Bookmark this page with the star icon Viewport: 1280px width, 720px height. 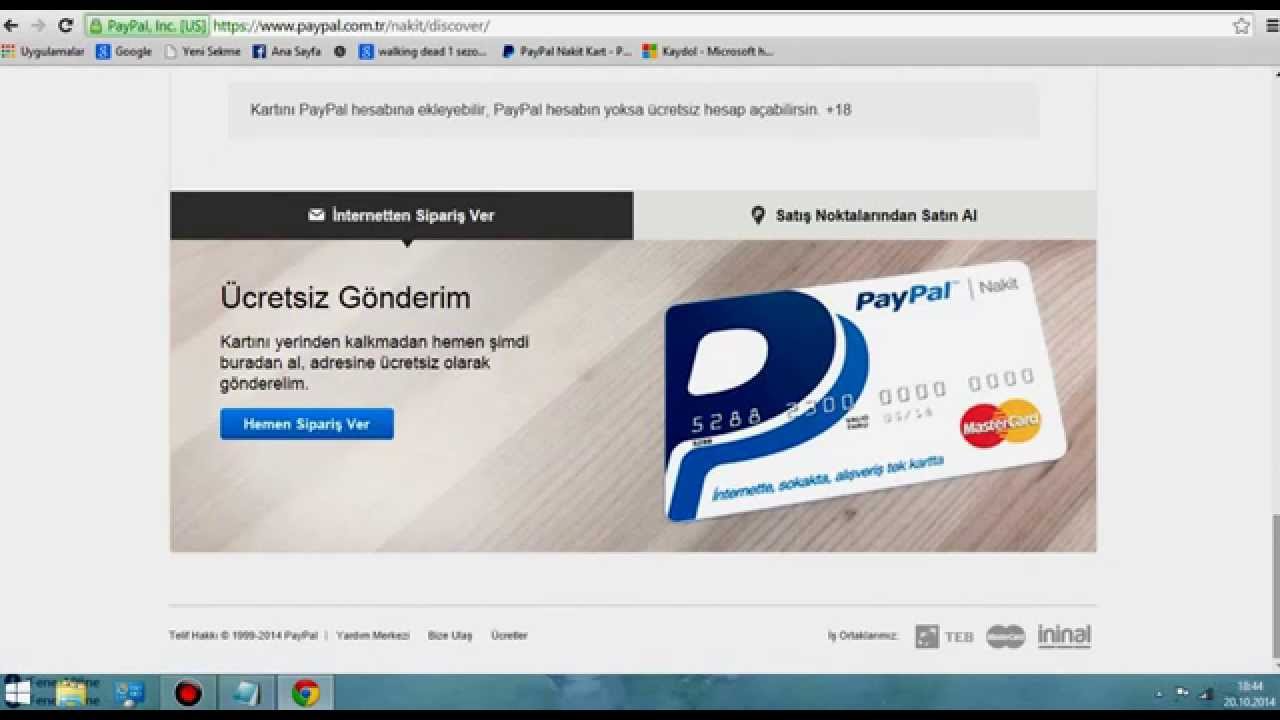point(1242,26)
